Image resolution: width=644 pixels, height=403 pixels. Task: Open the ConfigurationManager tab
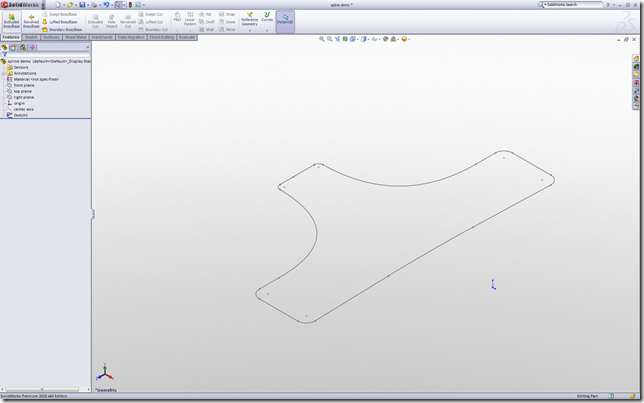23,48
